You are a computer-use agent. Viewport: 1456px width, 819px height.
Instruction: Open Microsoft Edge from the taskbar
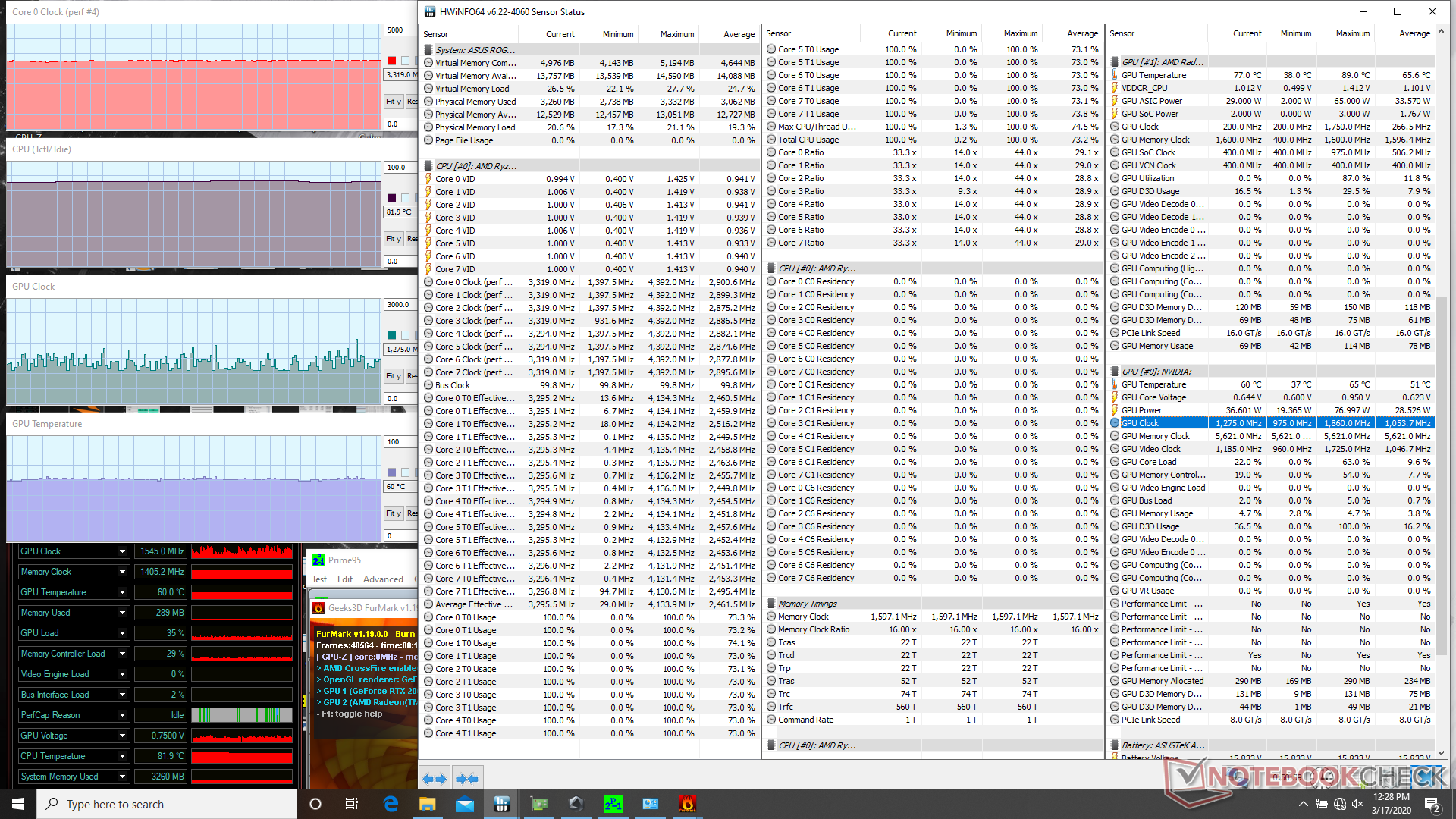391,804
